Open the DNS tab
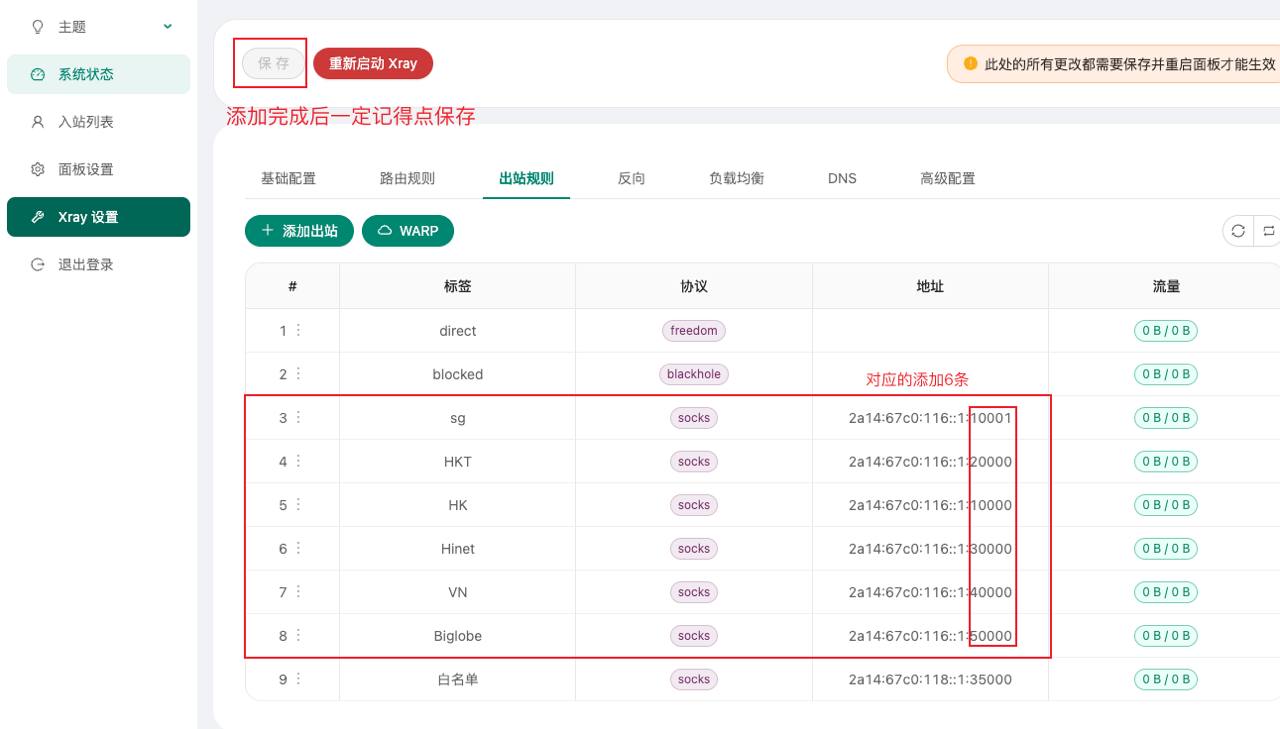This screenshot has width=1280, height=729. [x=842, y=178]
